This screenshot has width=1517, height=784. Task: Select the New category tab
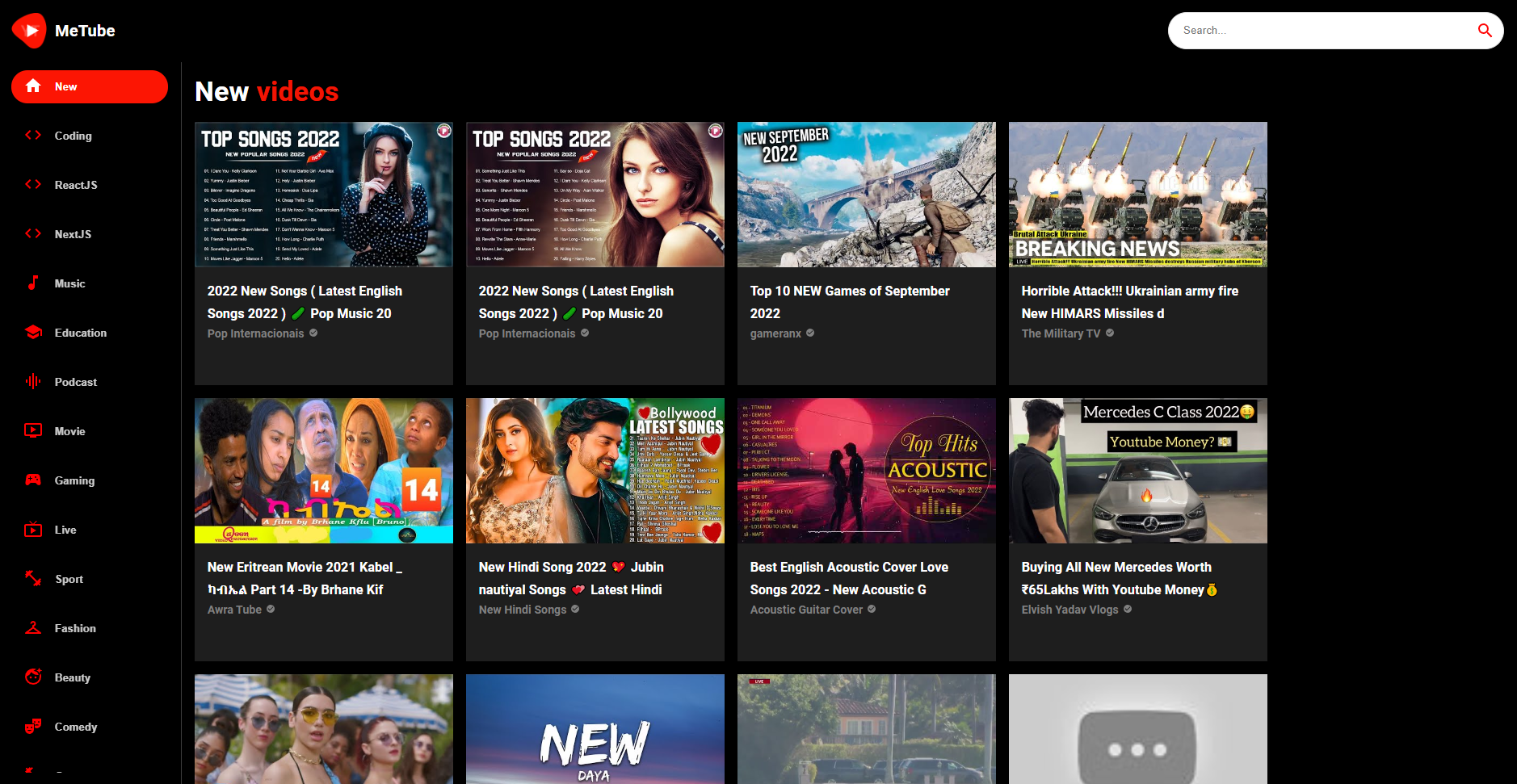pyautogui.click(x=90, y=86)
